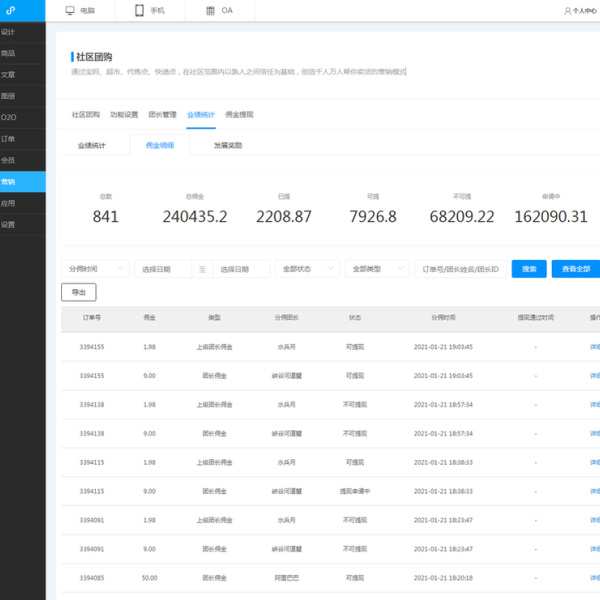
Task: Click the start date 选择日期 field
Action: click(x=162, y=269)
